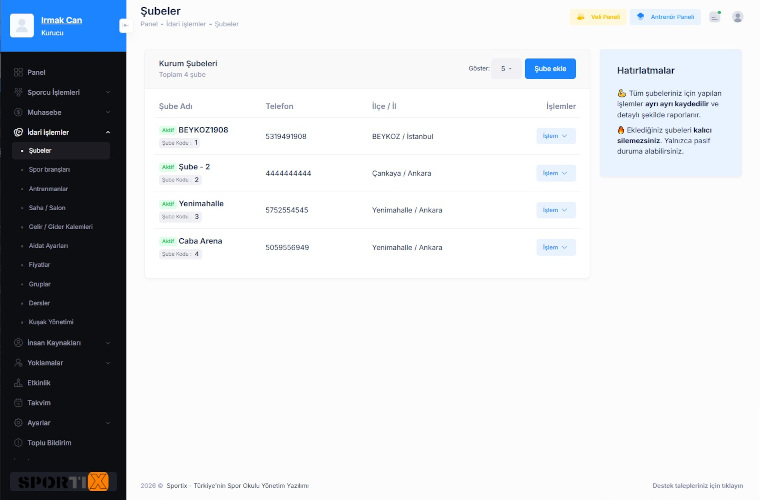The width and height of the screenshot is (760, 500).
Task: Expand Ayarlar menu chevron
Action: [x=108, y=422]
